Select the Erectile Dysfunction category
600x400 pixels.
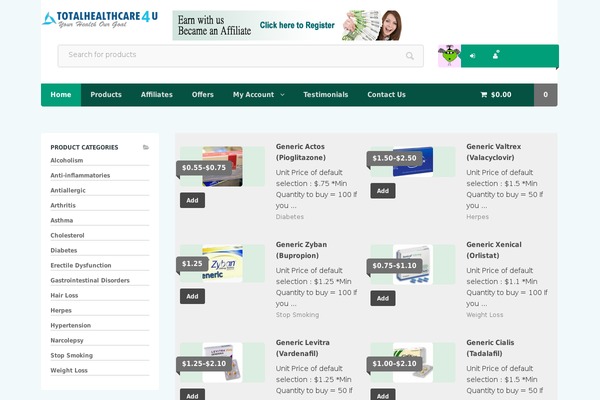coord(81,265)
